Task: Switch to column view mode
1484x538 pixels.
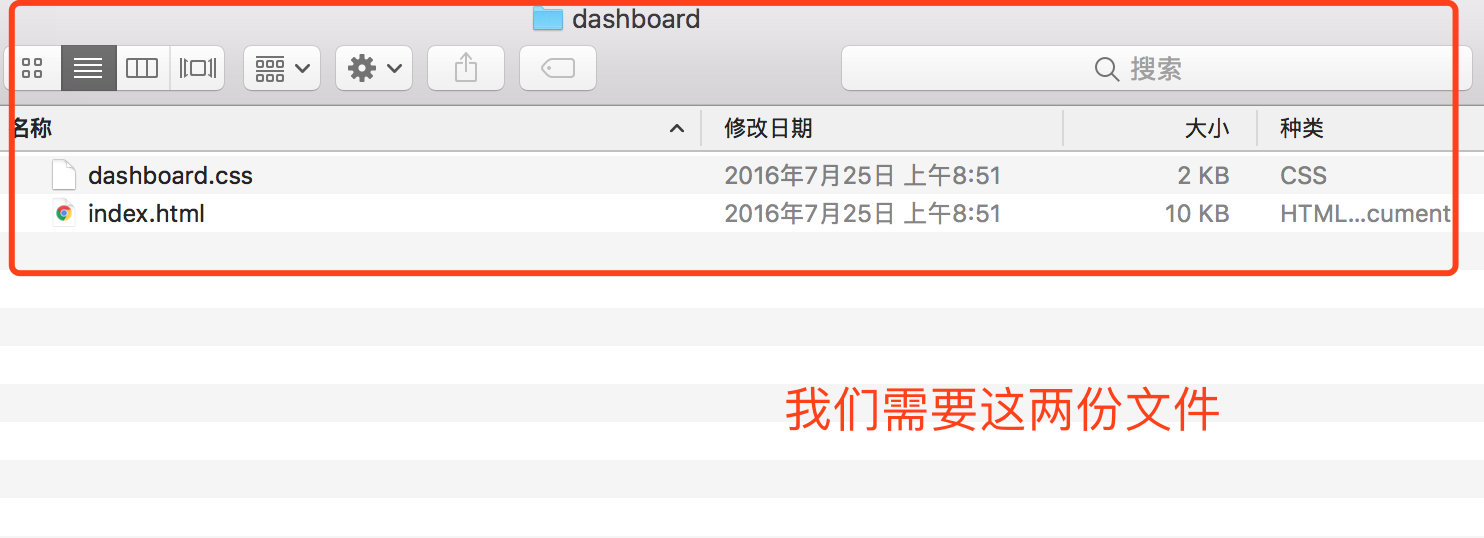Action: click(x=143, y=68)
